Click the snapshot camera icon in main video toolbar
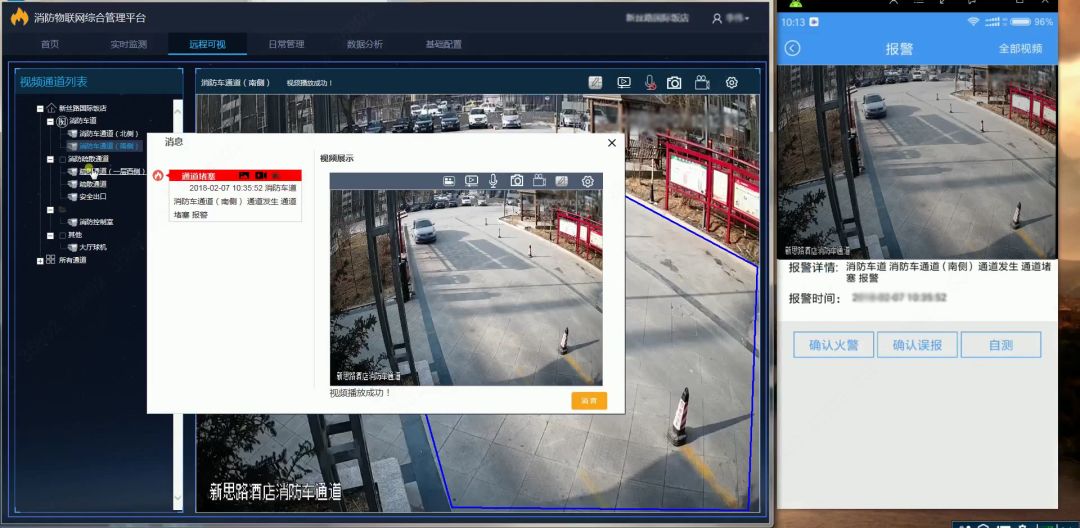The width and height of the screenshot is (1080, 528). 674,83
